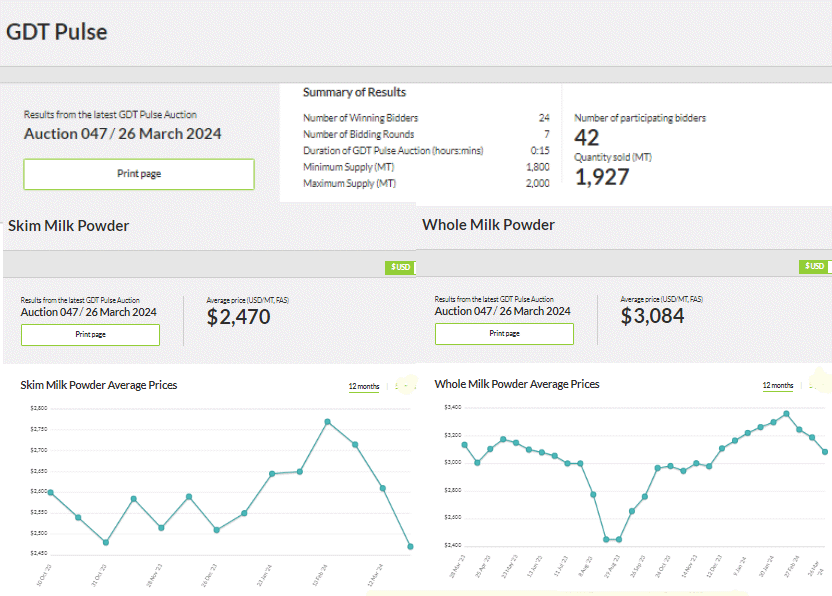Select the Duration of GDT Pulse Auction label
This screenshot has width=832, height=596.
click(393, 151)
